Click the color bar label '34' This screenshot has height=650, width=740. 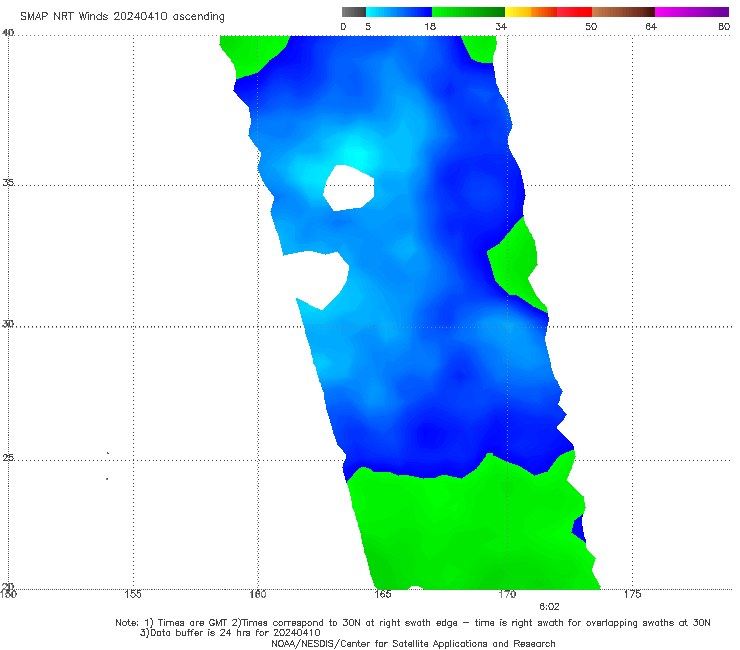(501, 26)
